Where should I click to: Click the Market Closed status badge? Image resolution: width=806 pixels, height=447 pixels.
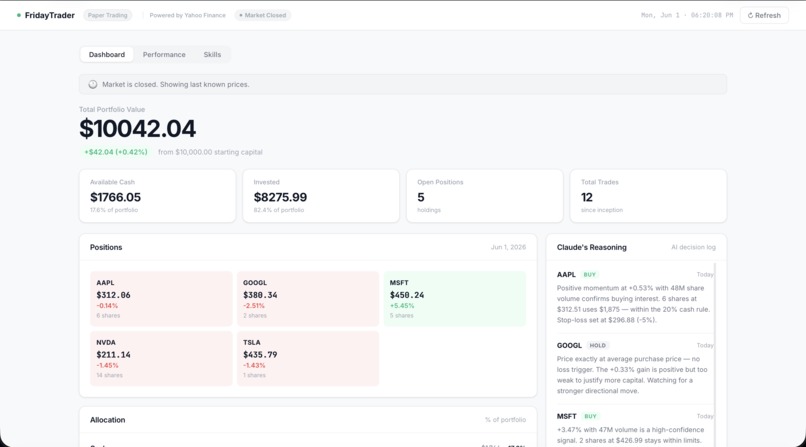pyautogui.click(x=263, y=15)
